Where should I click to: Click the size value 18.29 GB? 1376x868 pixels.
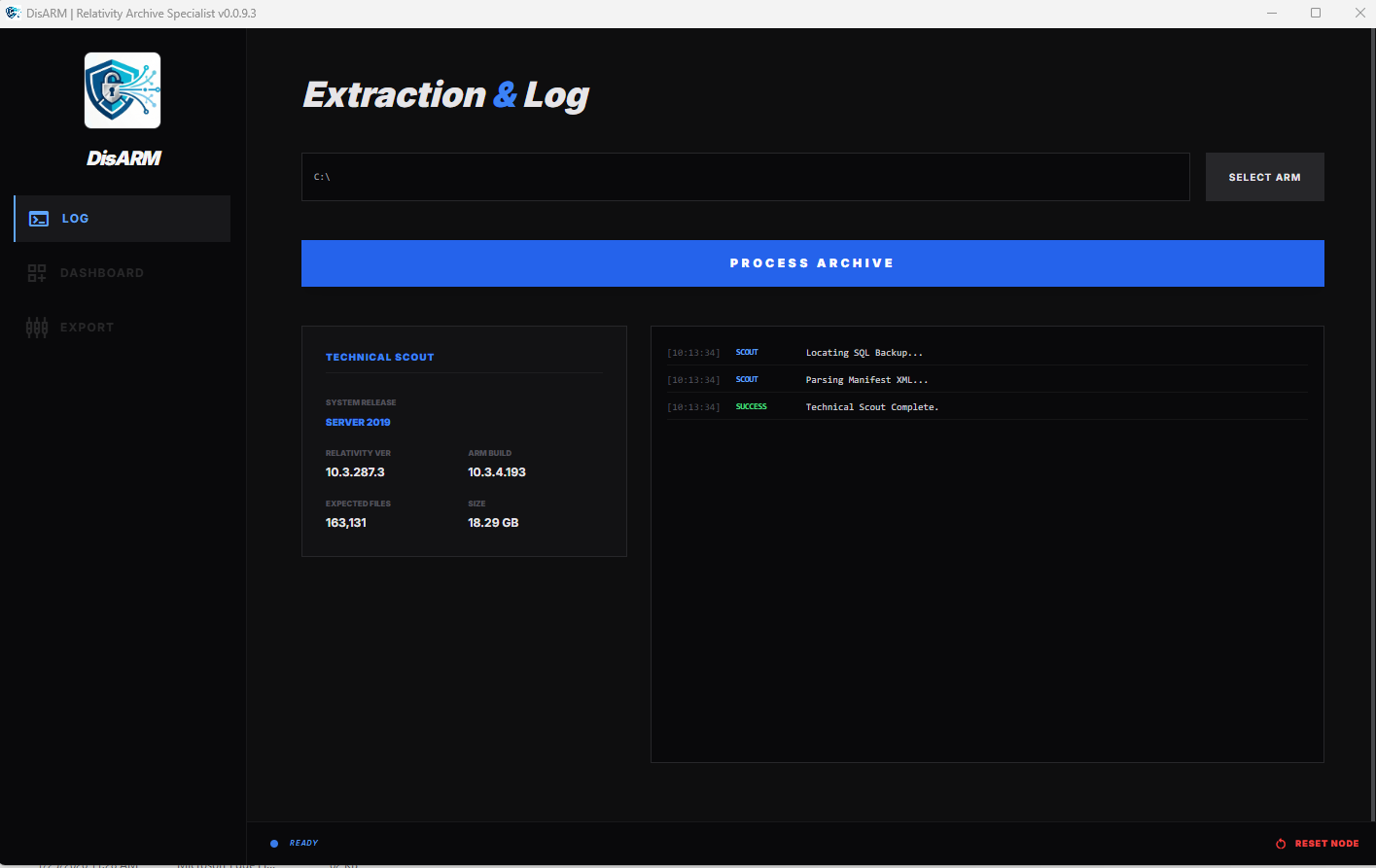point(493,523)
